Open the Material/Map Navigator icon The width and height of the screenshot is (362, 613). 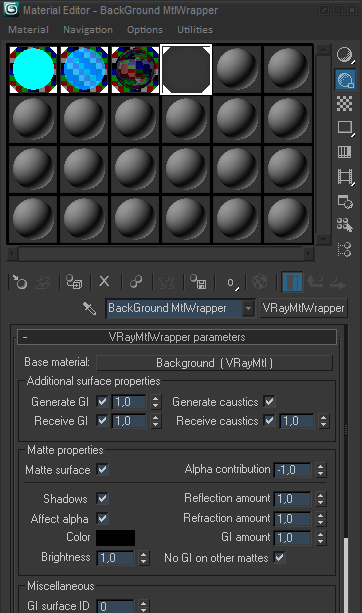coord(345,249)
